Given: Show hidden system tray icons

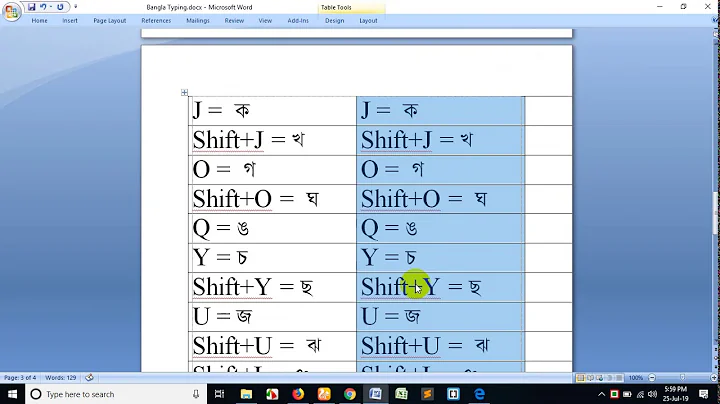Looking at the screenshot, I should pos(602,394).
